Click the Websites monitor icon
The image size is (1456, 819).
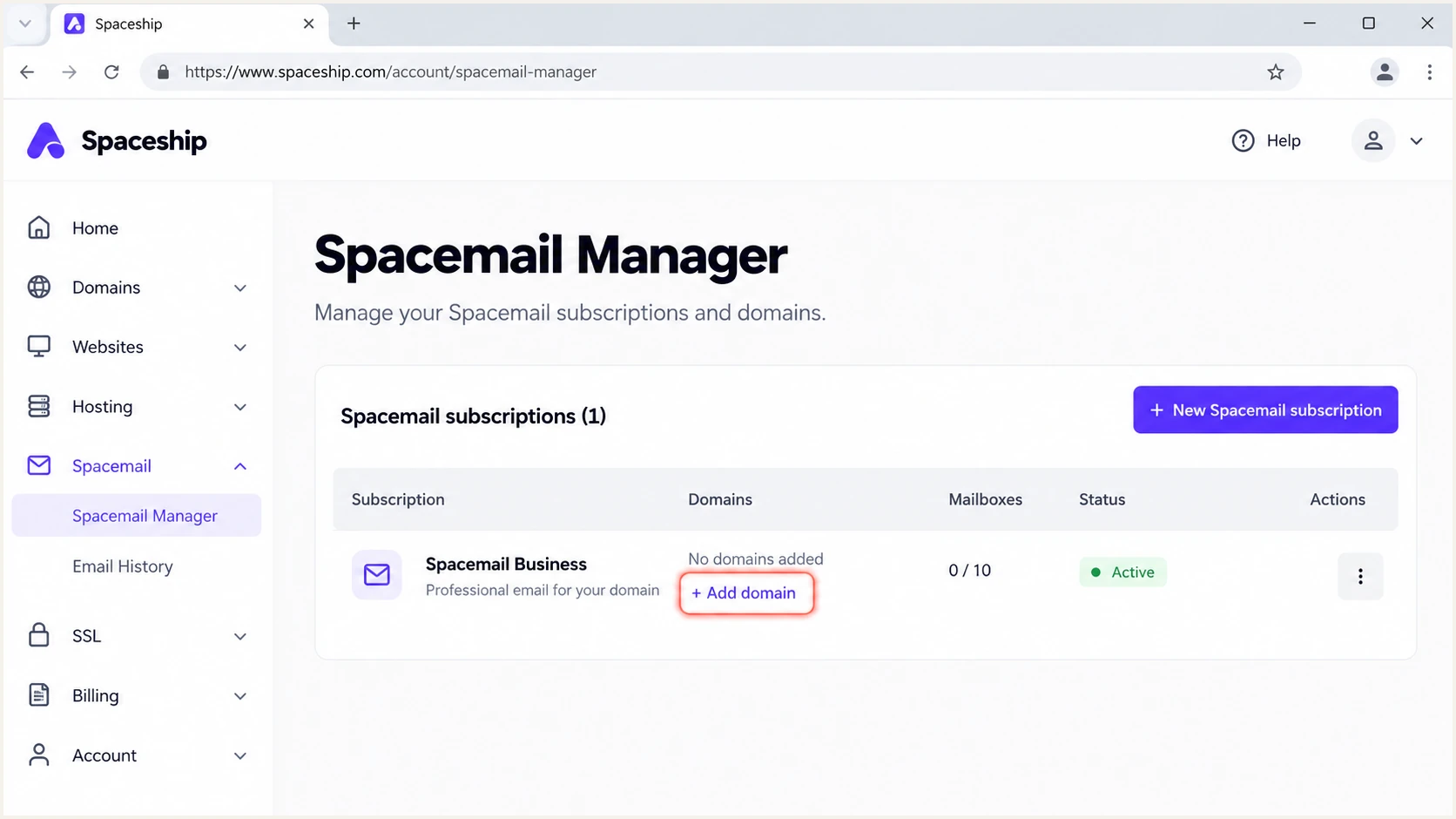(x=39, y=347)
